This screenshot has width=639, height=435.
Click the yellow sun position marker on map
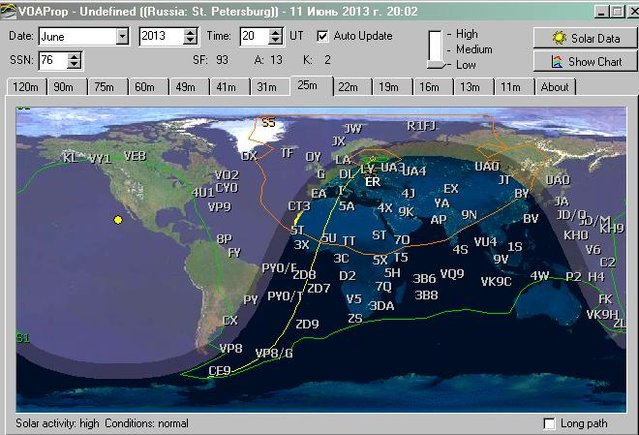118,220
